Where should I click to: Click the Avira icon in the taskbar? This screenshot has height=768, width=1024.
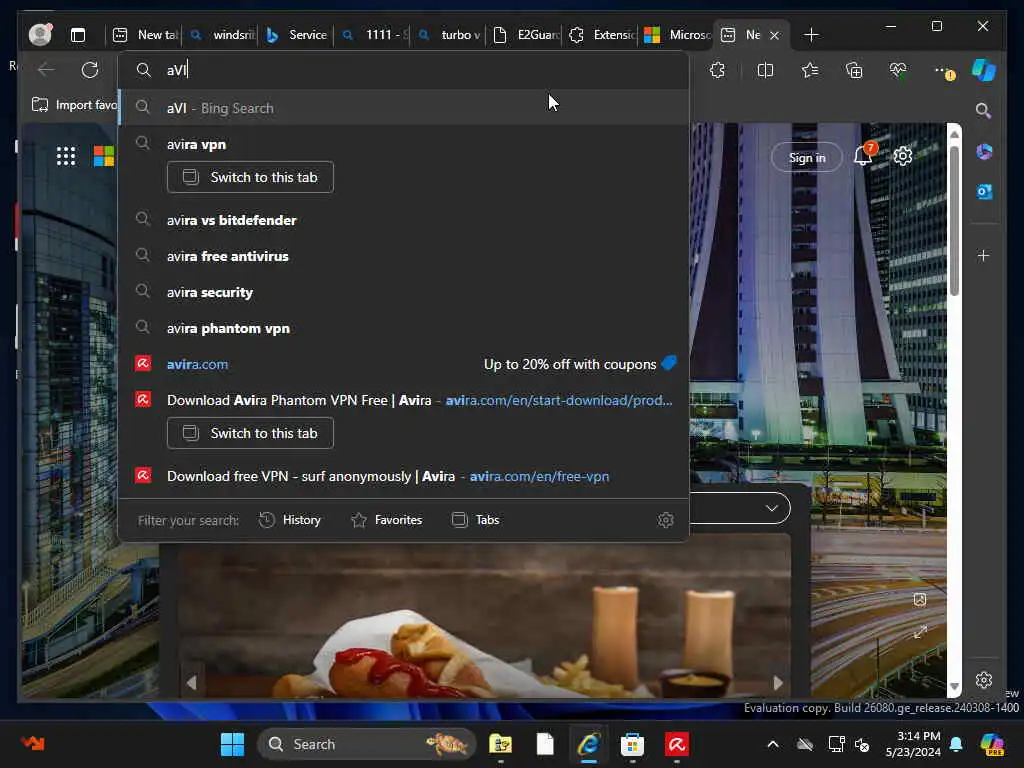pyautogui.click(x=677, y=744)
